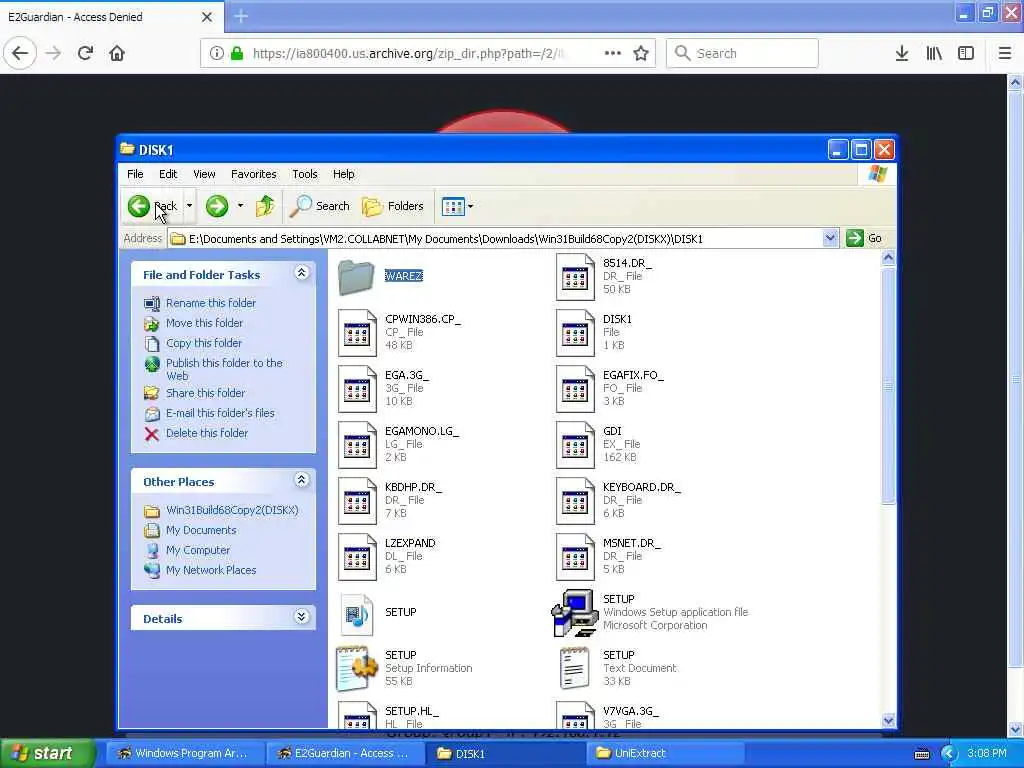Click the Firefox Search box
1024x768 pixels.
(742, 53)
